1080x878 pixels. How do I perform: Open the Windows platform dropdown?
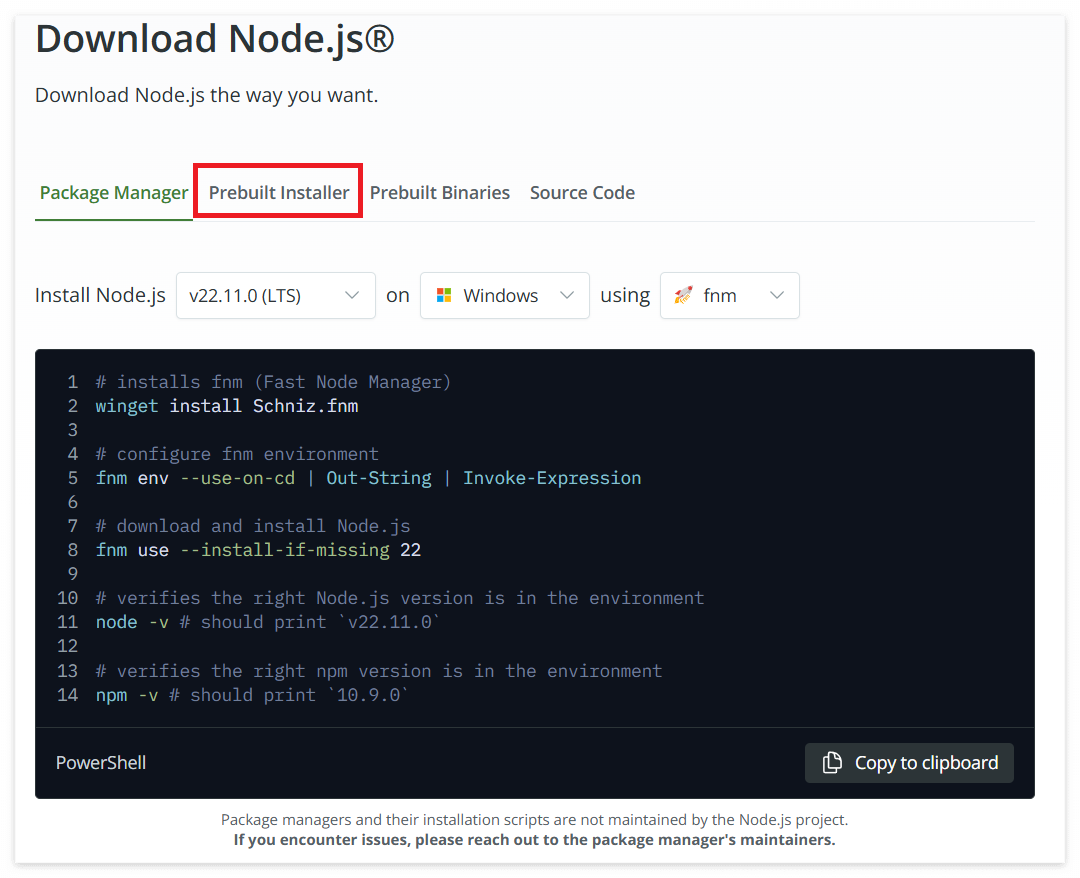pyautogui.click(x=505, y=295)
